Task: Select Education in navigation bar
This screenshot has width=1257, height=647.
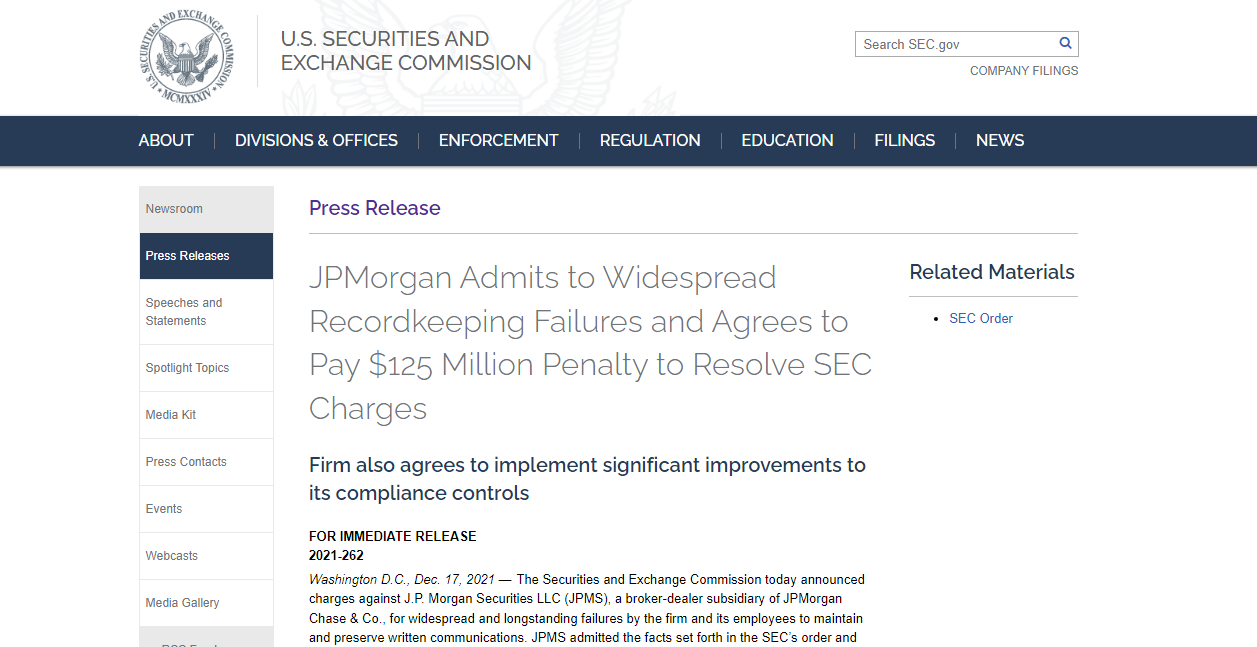Action: coord(787,141)
